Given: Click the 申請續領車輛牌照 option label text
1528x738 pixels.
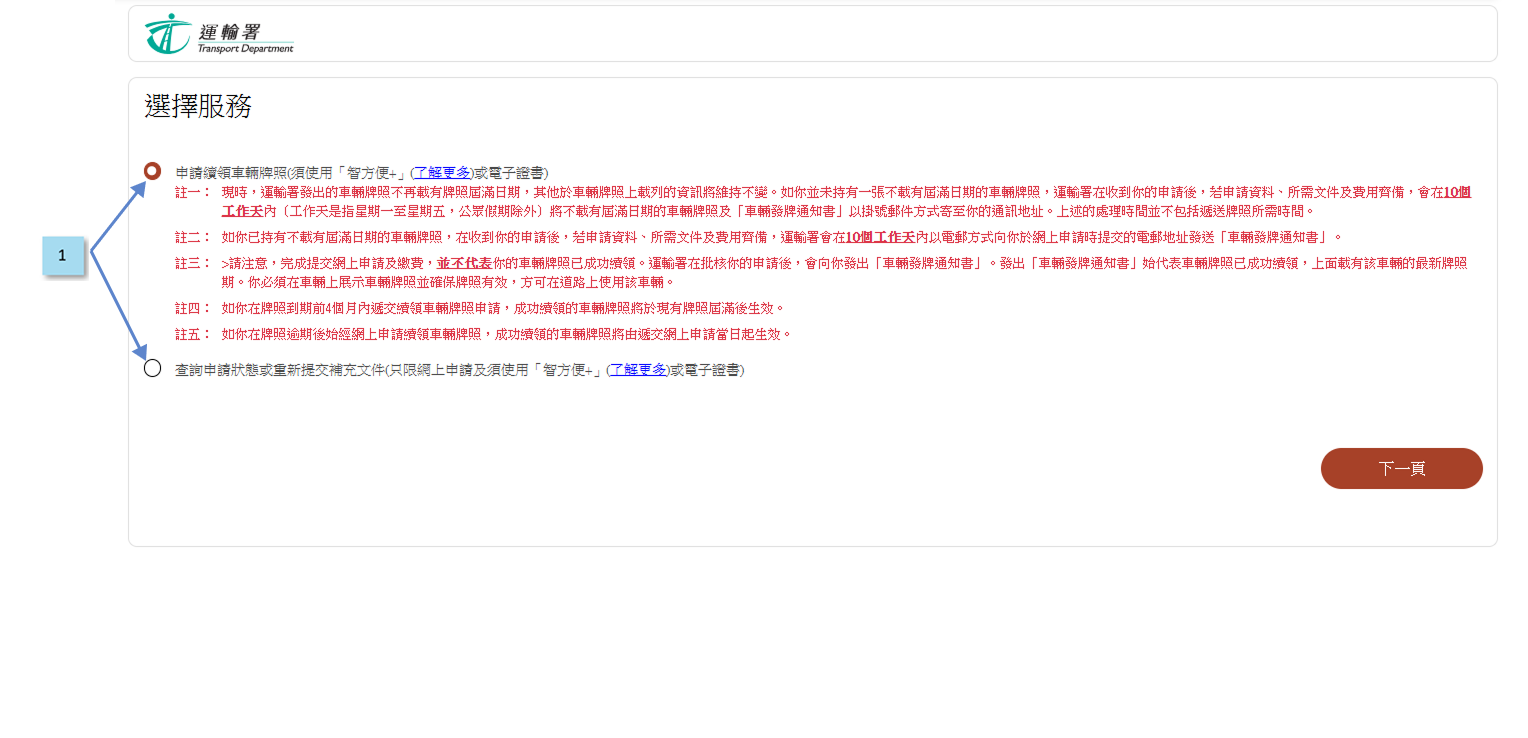Looking at the screenshot, I should tap(231, 173).
